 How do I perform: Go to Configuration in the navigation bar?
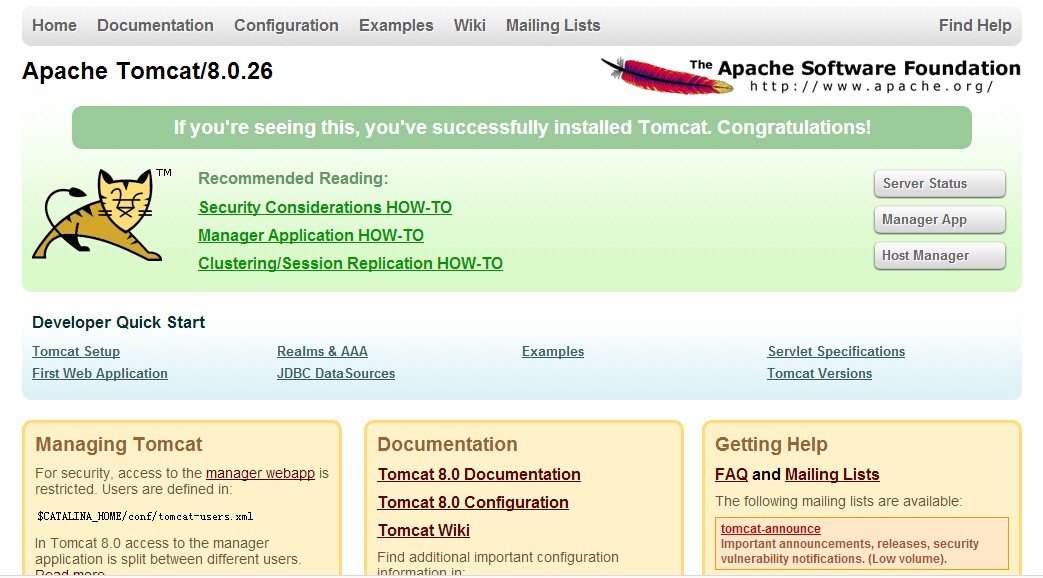click(286, 25)
